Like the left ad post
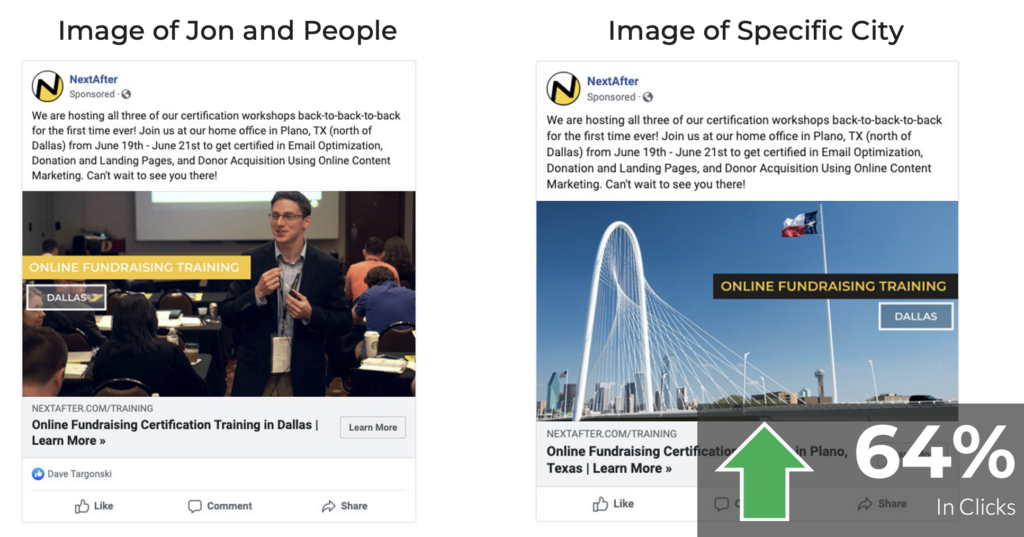The width and height of the screenshot is (1024, 537). pyautogui.click(x=93, y=506)
